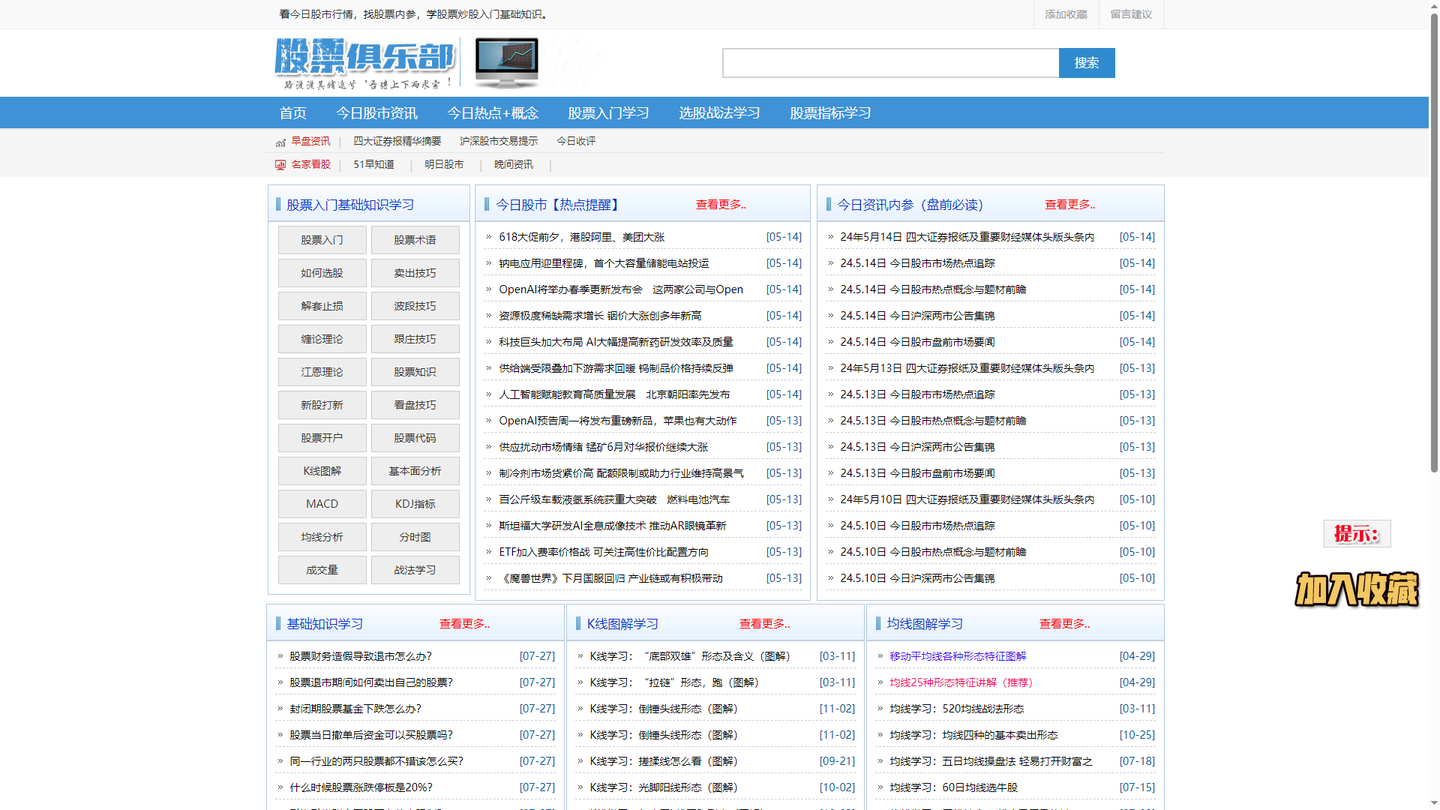Click the 搜索 search button

click(x=1087, y=63)
